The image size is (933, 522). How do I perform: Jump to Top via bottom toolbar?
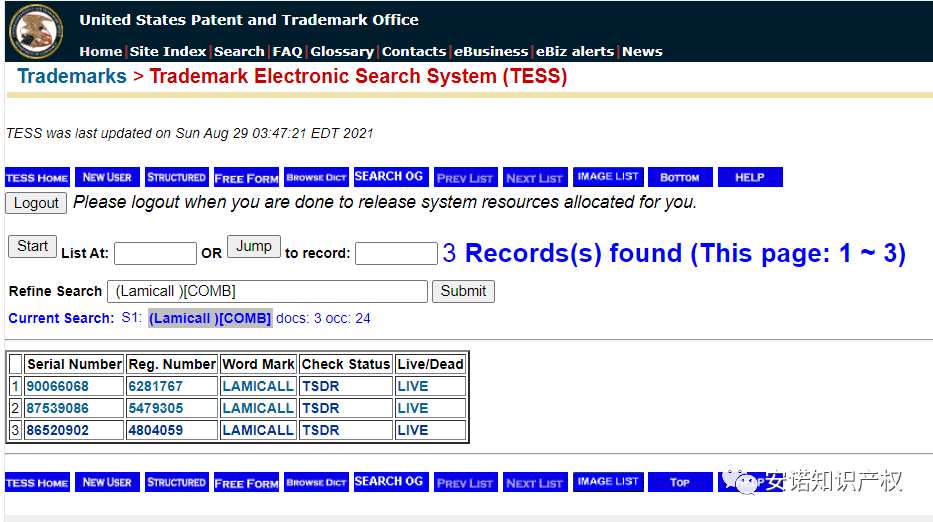tap(680, 482)
